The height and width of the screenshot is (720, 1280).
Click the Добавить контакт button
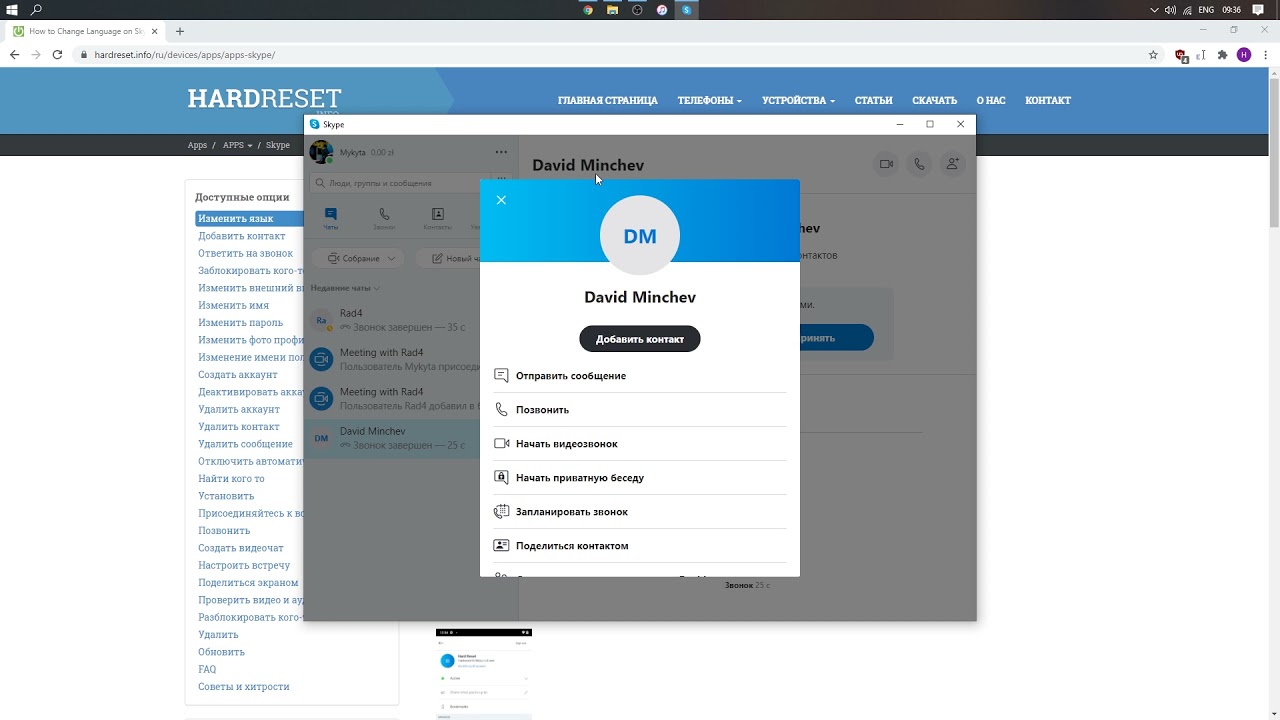[x=640, y=339]
